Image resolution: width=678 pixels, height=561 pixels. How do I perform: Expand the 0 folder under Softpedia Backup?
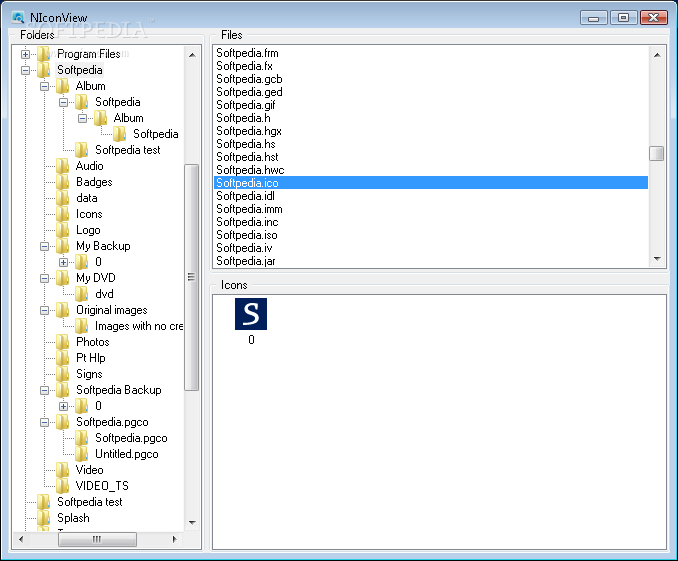point(63,407)
